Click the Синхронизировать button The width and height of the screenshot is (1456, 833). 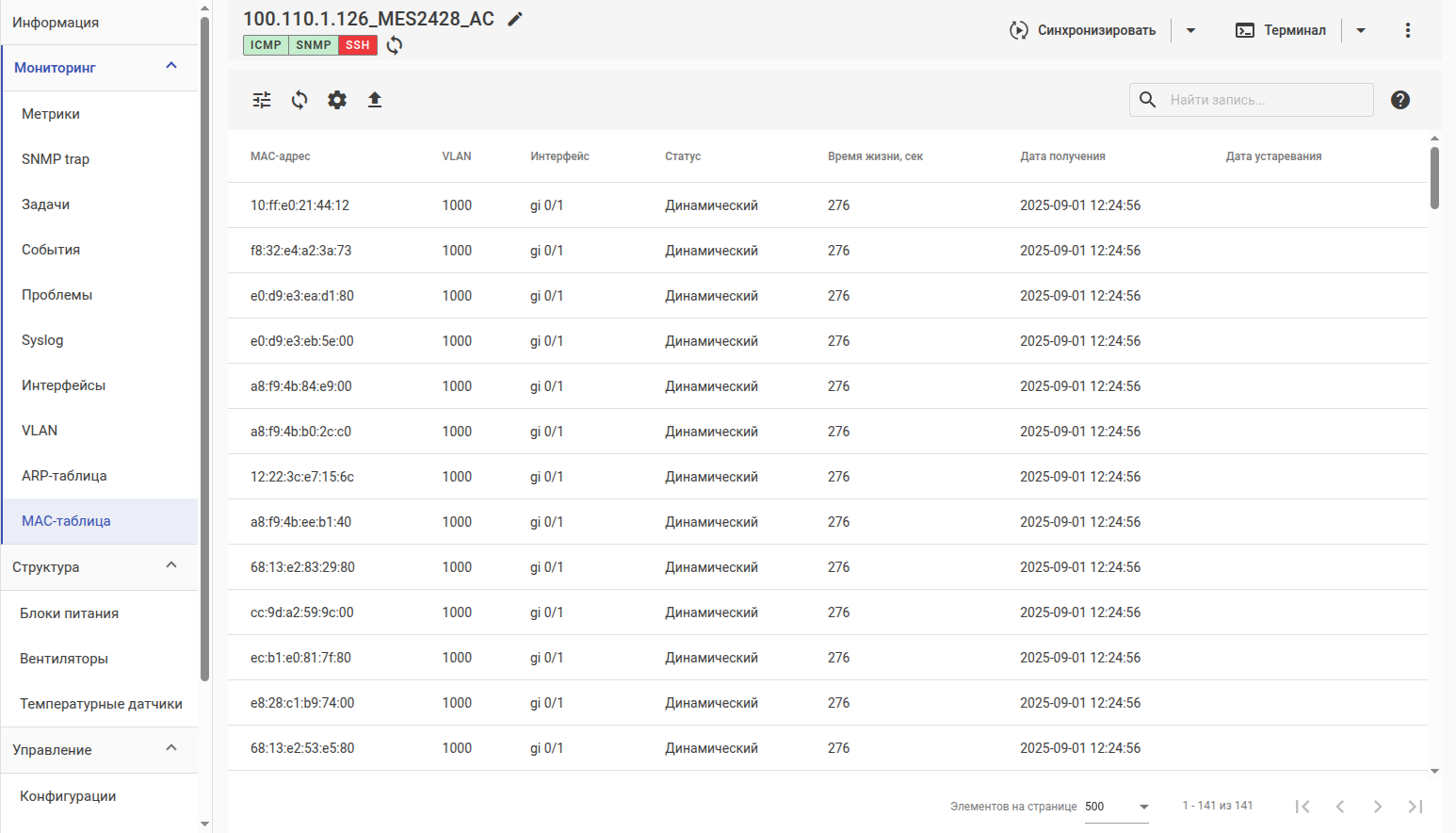[1083, 30]
